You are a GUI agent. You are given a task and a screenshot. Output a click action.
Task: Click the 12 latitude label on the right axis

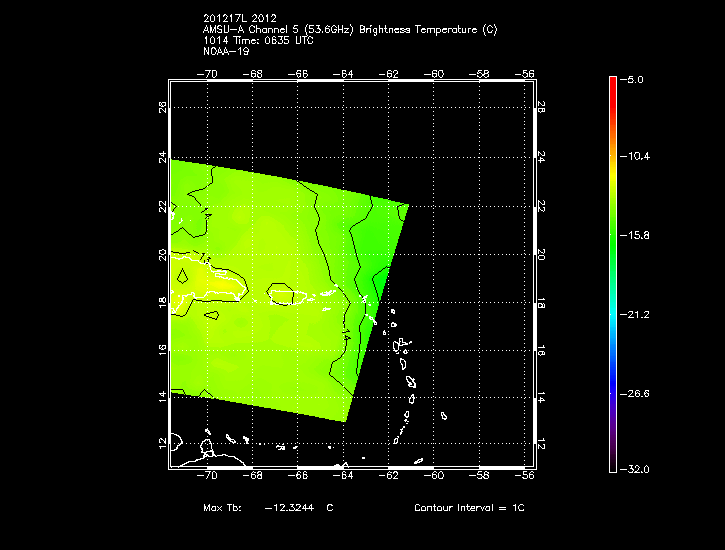coord(540,442)
